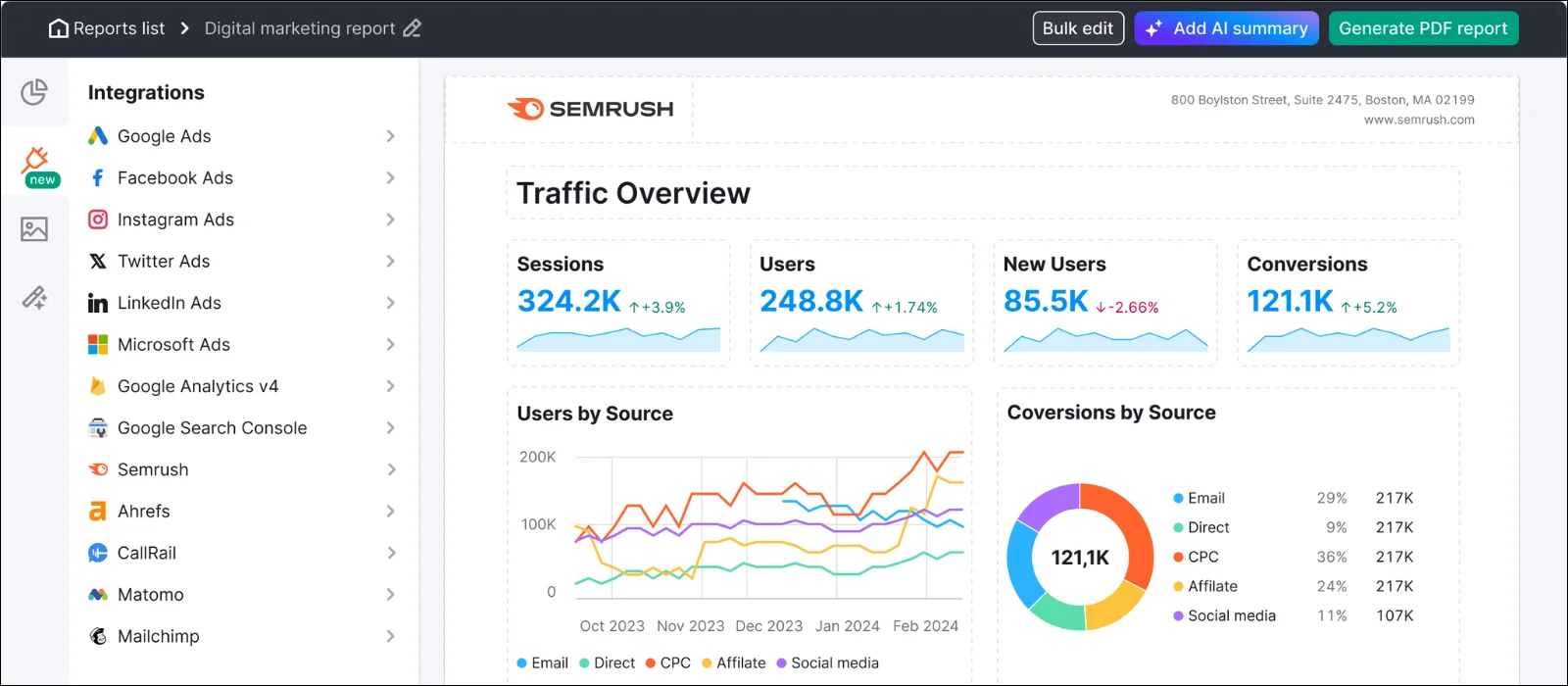Click the Mailchimp logo icon
The image size is (1568, 686).
(x=98, y=636)
